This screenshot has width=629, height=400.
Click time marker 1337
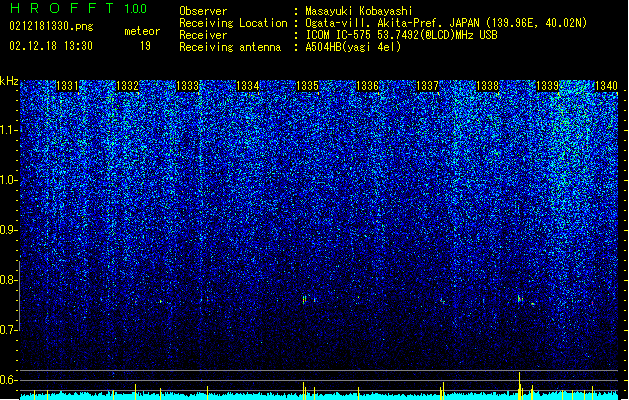428,86
